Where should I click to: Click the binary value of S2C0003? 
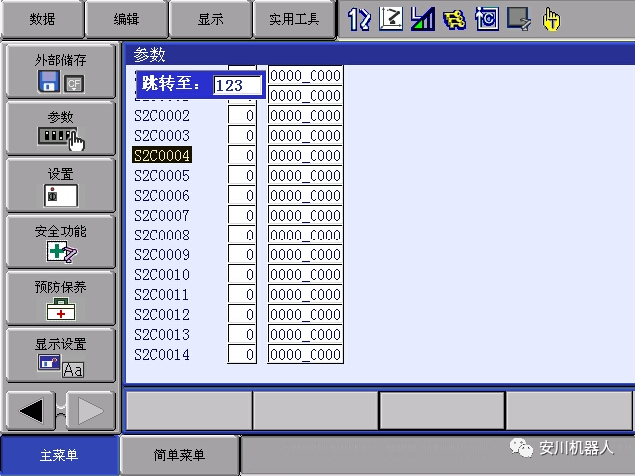[x=305, y=135]
